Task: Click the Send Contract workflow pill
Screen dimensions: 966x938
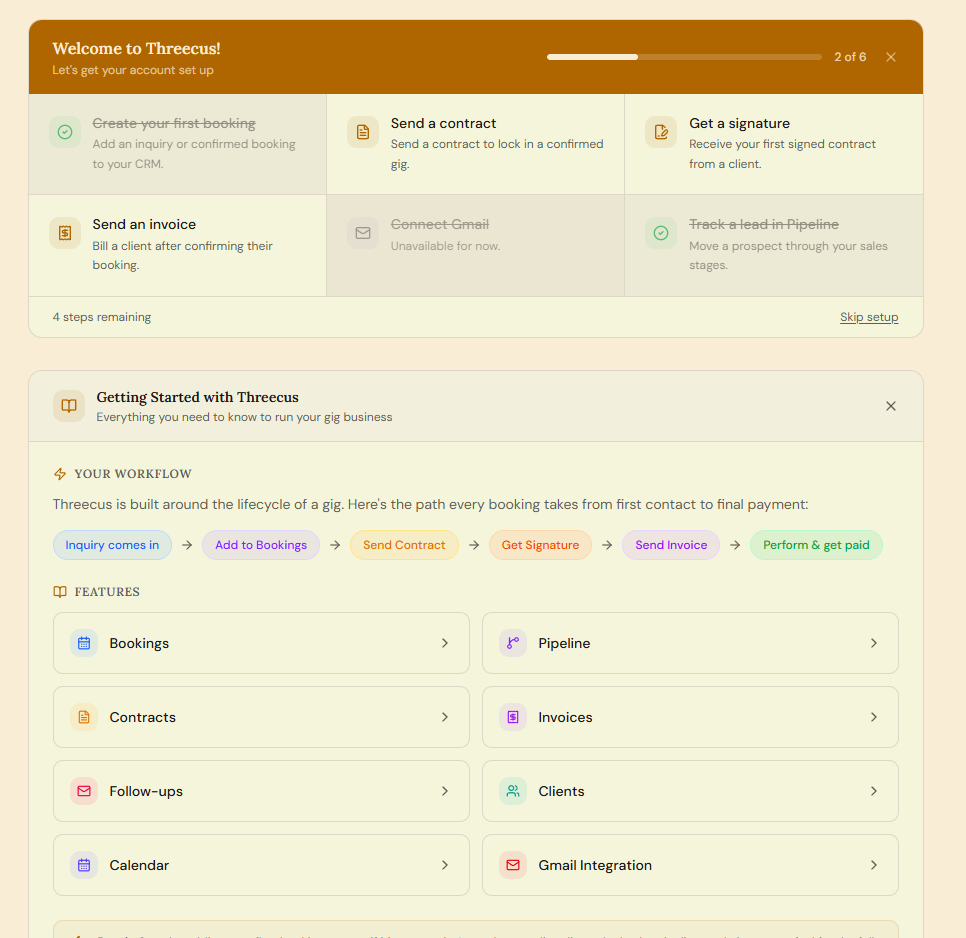Action: tap(404, 545)
